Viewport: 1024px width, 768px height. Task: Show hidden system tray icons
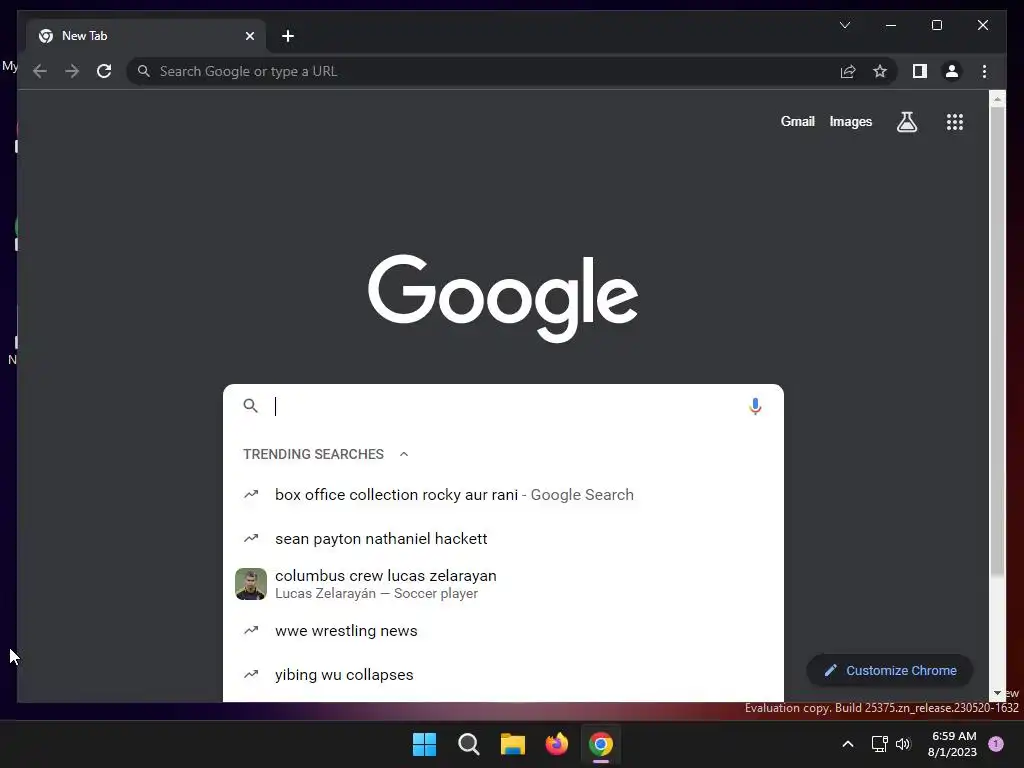[x=848, y=744]
